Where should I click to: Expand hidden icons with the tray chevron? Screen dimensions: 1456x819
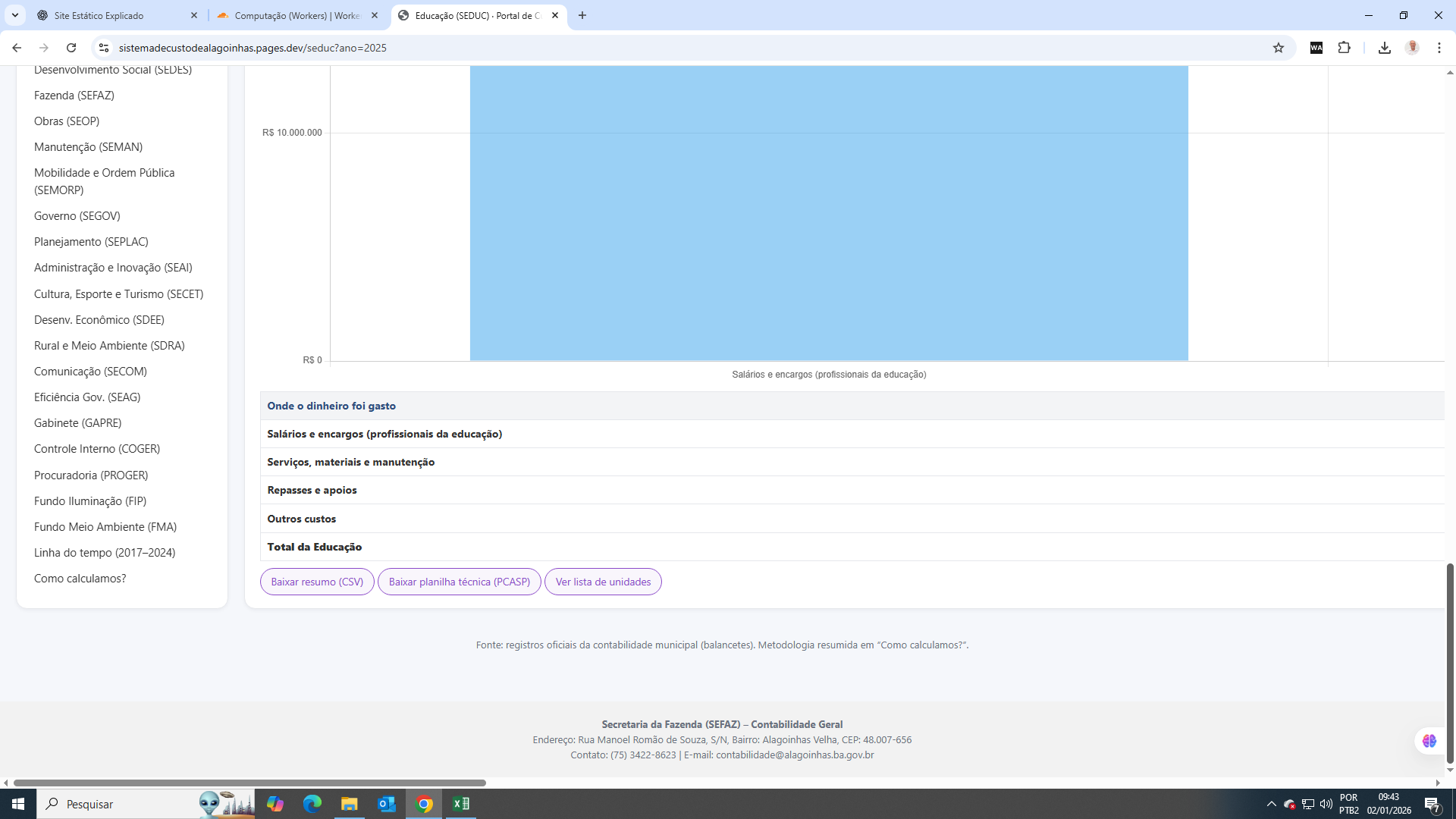(1272, 804)
